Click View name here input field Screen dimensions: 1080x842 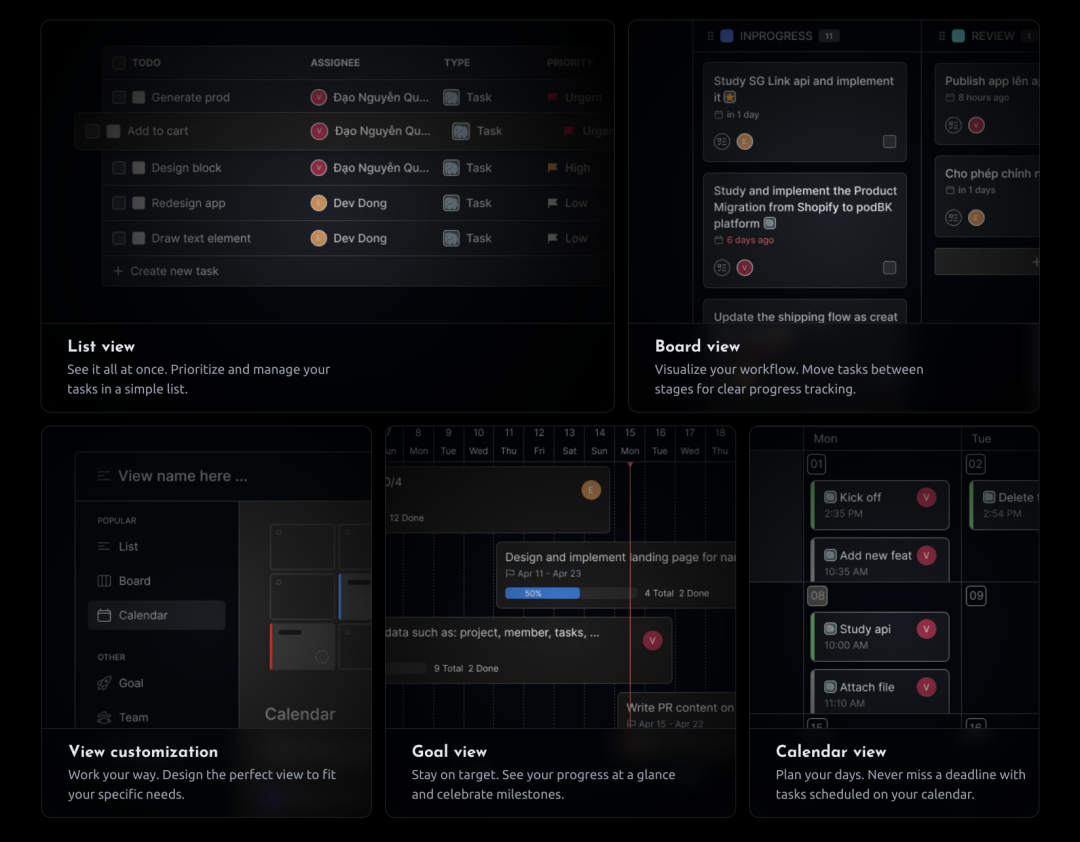tap(183, 475)
